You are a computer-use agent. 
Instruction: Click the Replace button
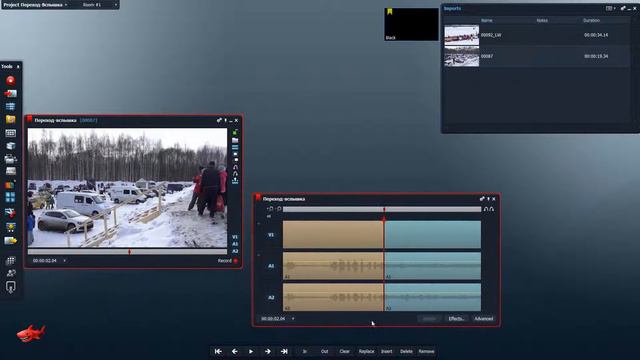tap(366, 351)
